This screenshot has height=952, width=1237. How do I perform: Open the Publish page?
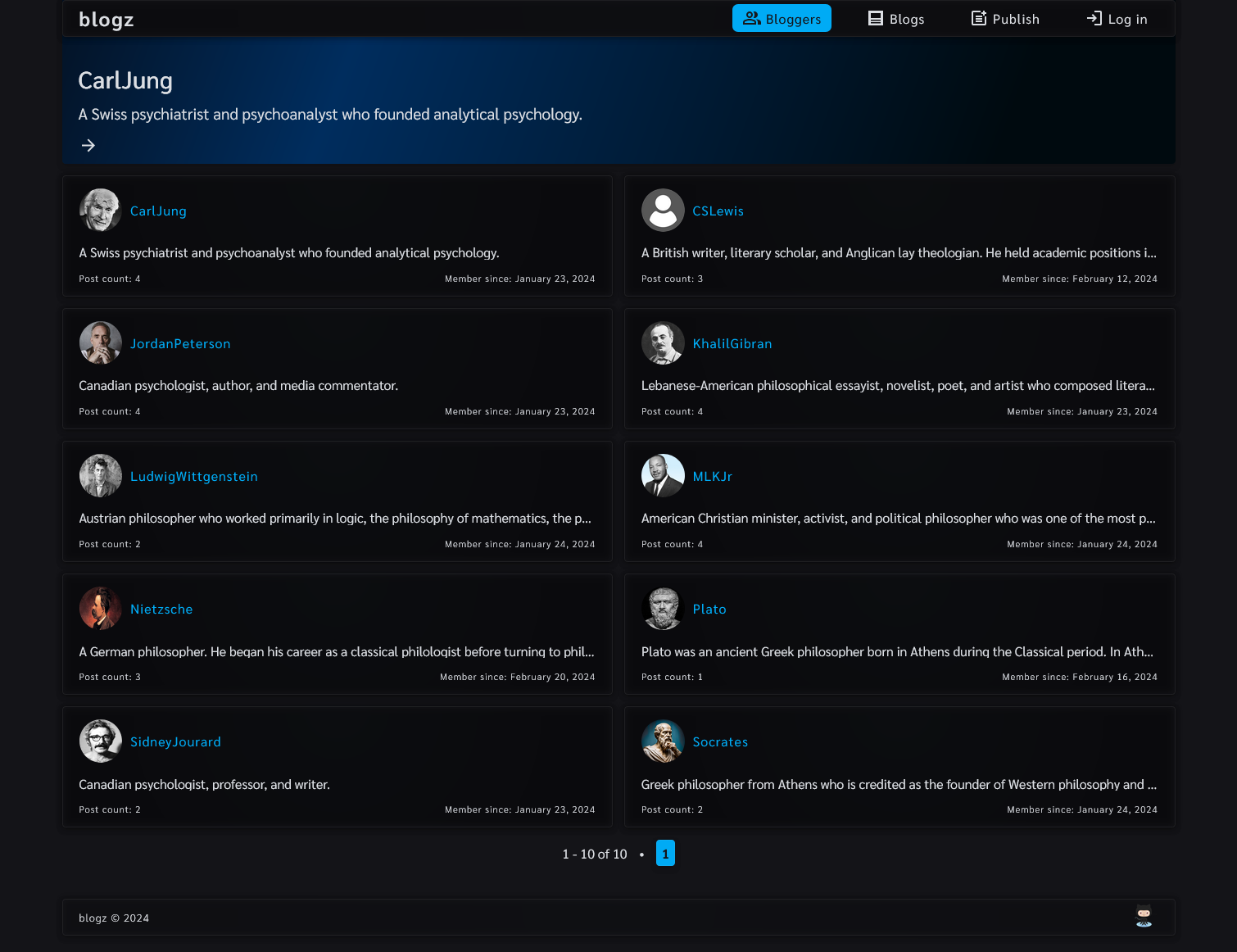click(x=1005, y=19)
